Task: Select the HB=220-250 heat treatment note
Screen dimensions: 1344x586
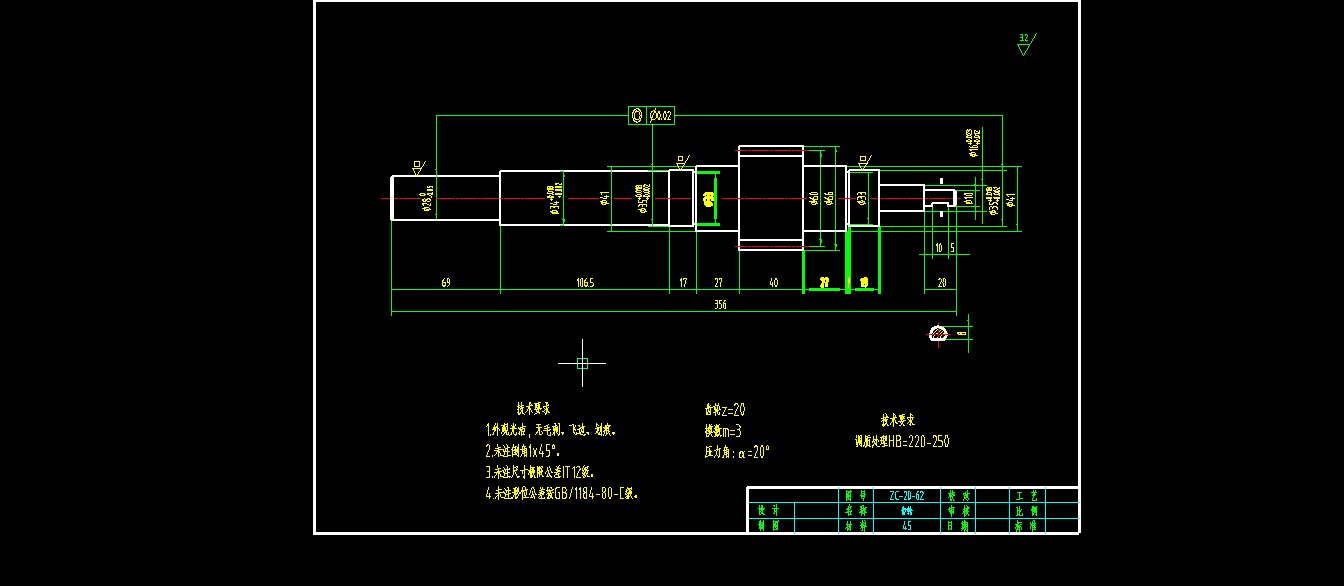Action: (x=902, y=441)
